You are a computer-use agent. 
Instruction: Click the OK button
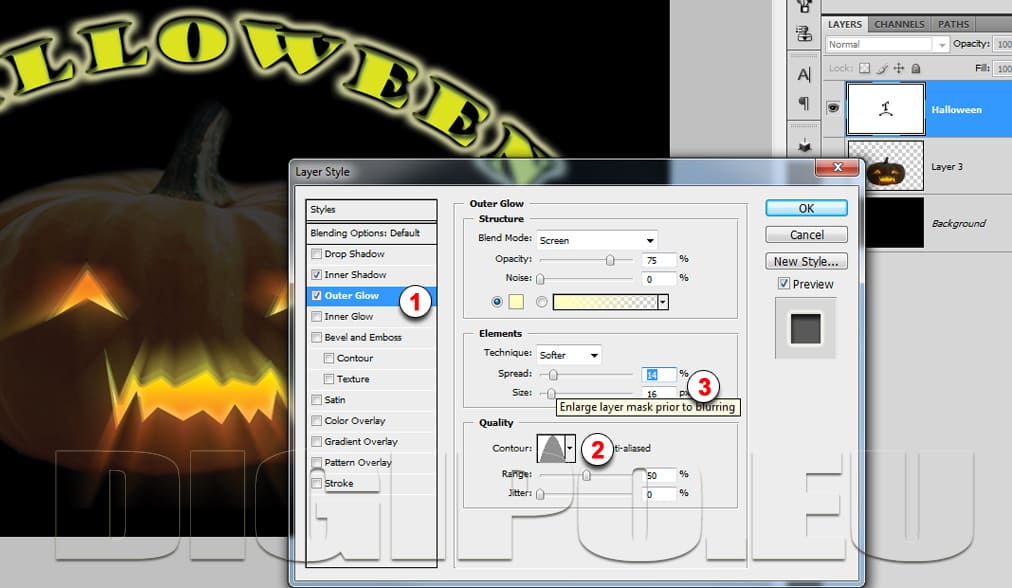pyautogui.click(x=806, y=208)
